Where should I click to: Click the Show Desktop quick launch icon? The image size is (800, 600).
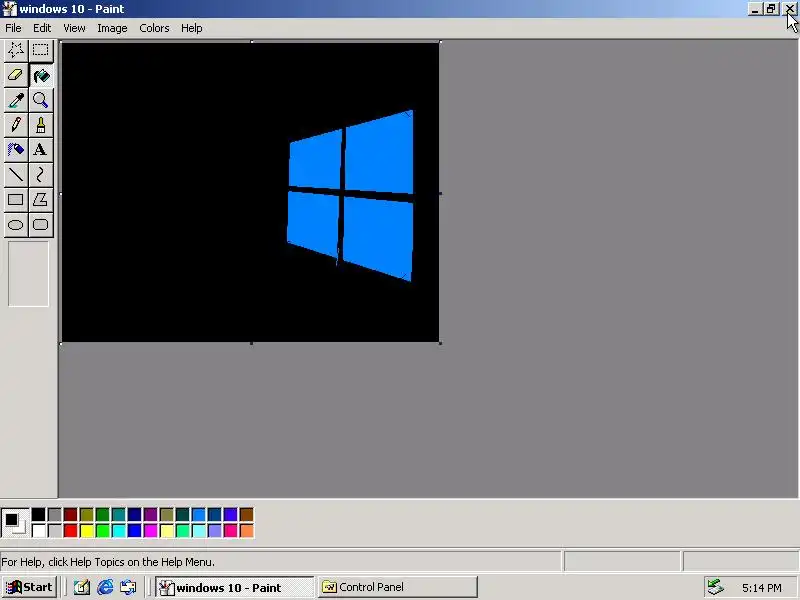(82, 588)
